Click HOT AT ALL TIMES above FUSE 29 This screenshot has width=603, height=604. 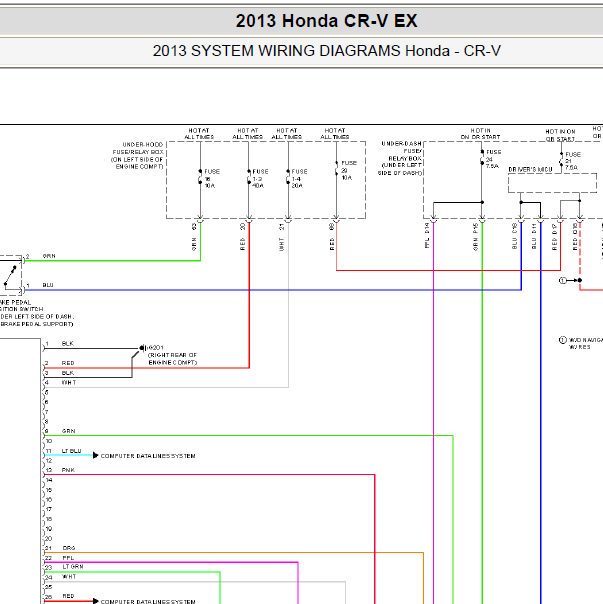pyautogui.click(x=335, y=134)
